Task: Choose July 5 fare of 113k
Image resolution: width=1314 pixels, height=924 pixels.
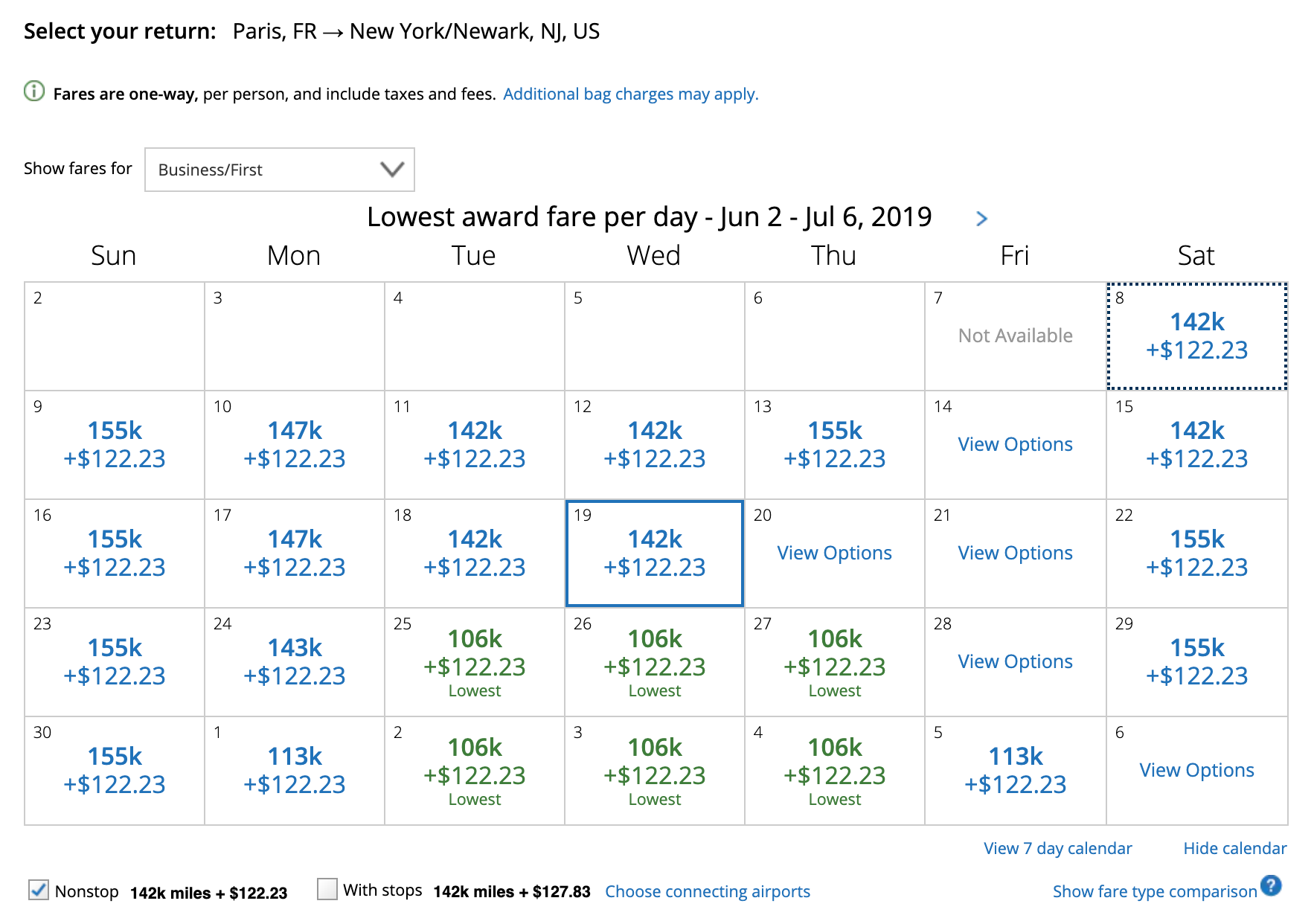Action: (1015, 770)
